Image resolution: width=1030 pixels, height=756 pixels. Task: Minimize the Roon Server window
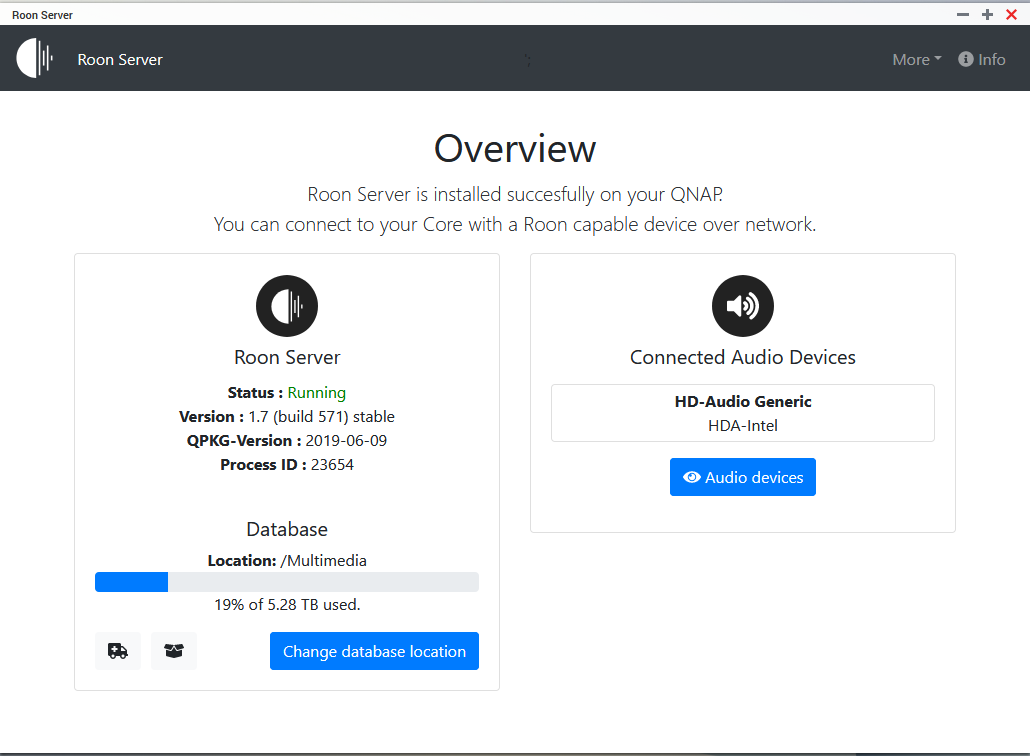(x=963, y=14)
